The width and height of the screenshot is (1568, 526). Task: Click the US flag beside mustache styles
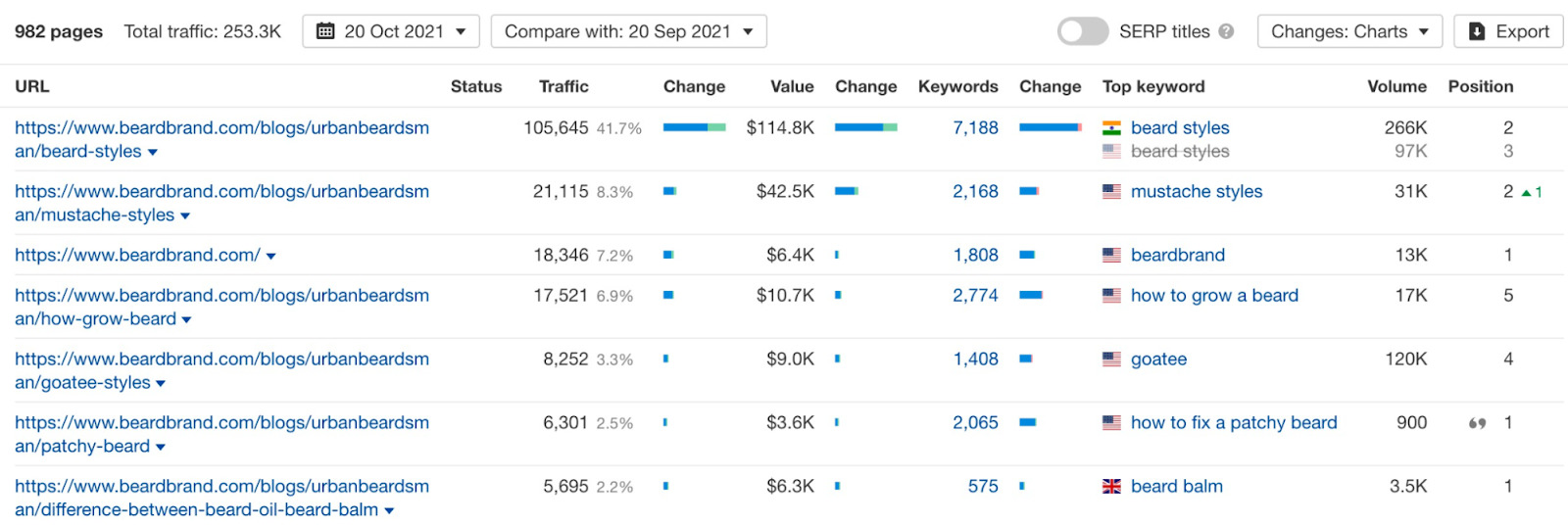point(1111,192)
